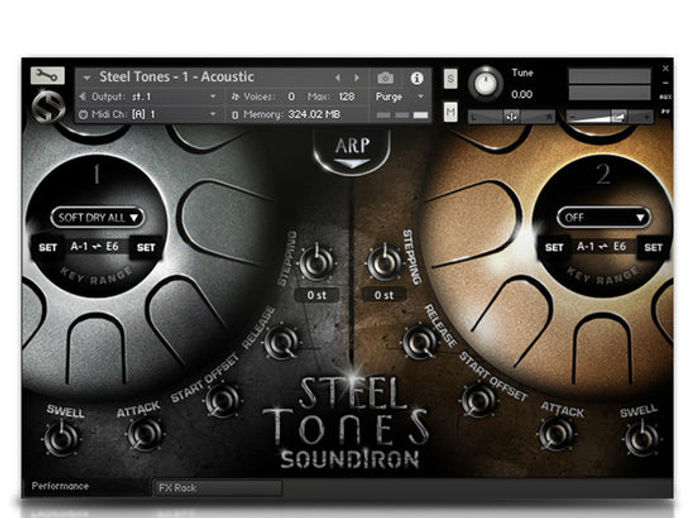
Task: Mute the instrument with M button
Action: tap(450, 112)
